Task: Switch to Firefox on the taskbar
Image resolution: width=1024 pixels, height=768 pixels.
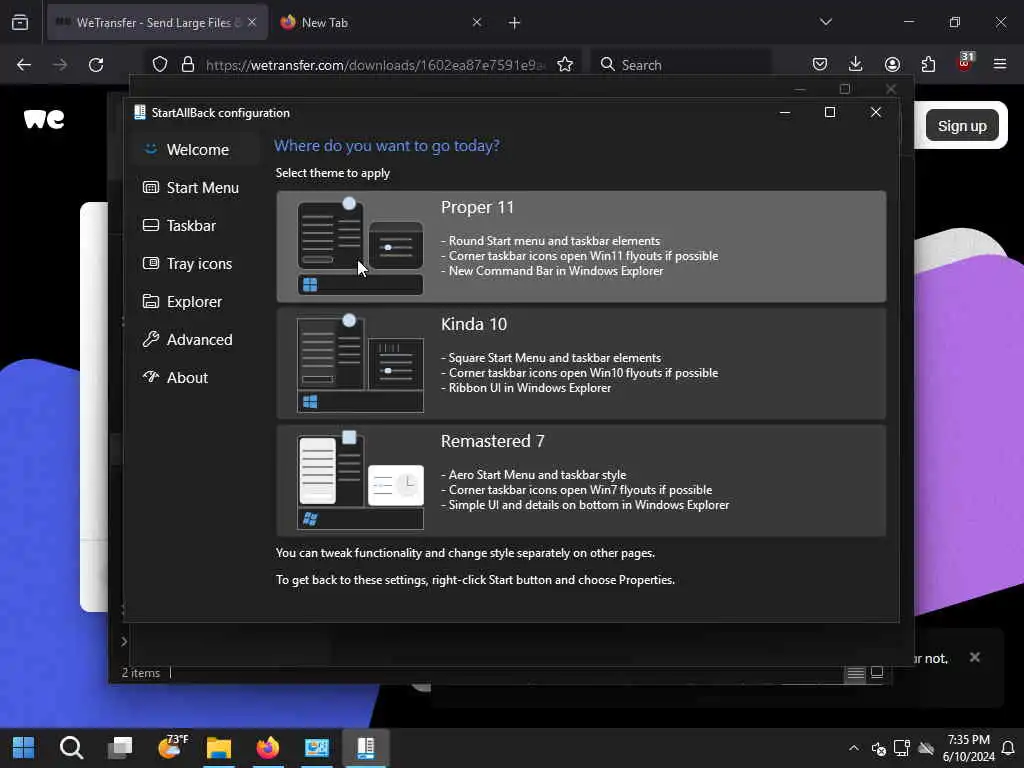Action: point(268,748)
